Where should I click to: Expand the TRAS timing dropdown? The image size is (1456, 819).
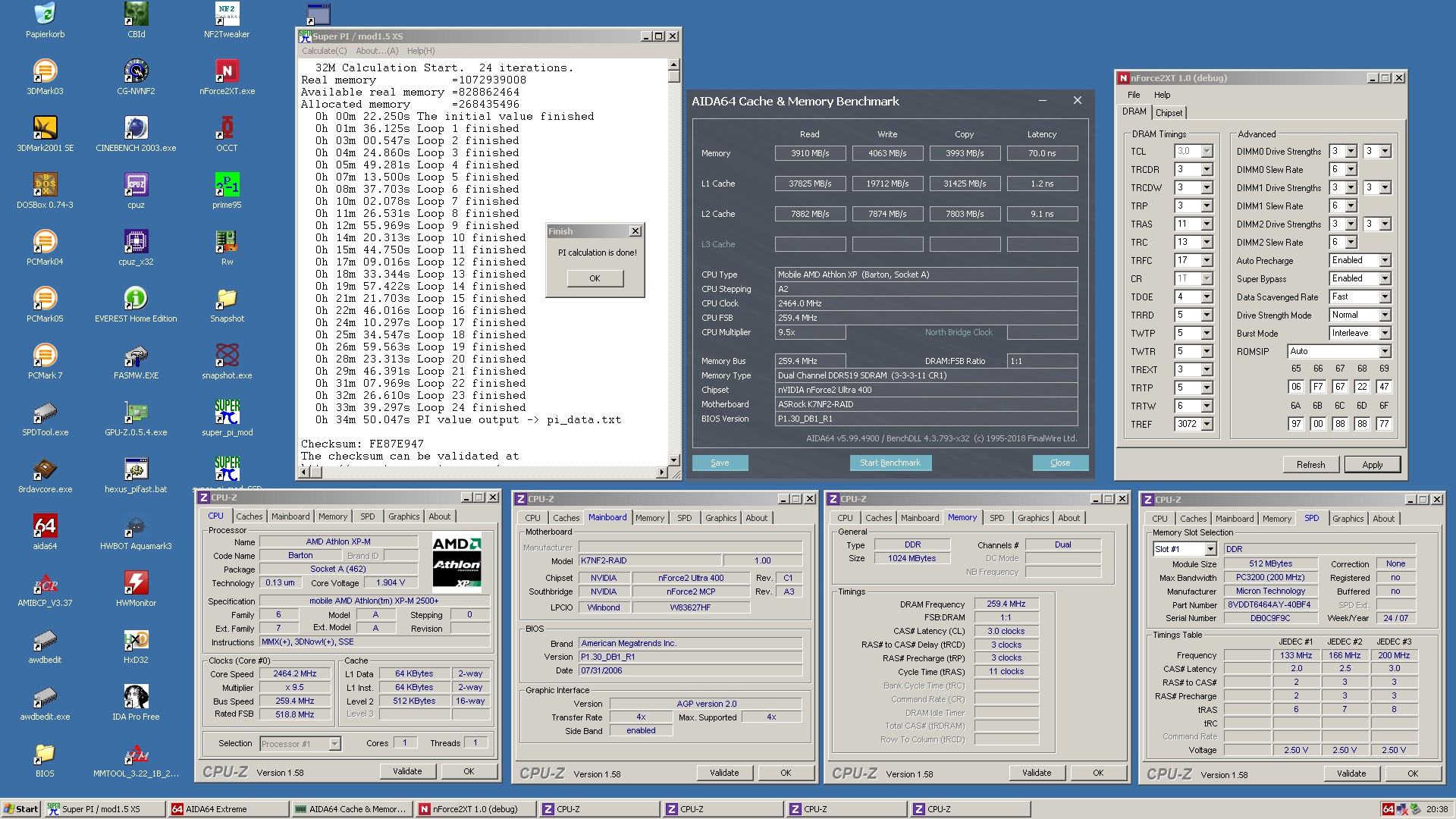[1207, 224]
